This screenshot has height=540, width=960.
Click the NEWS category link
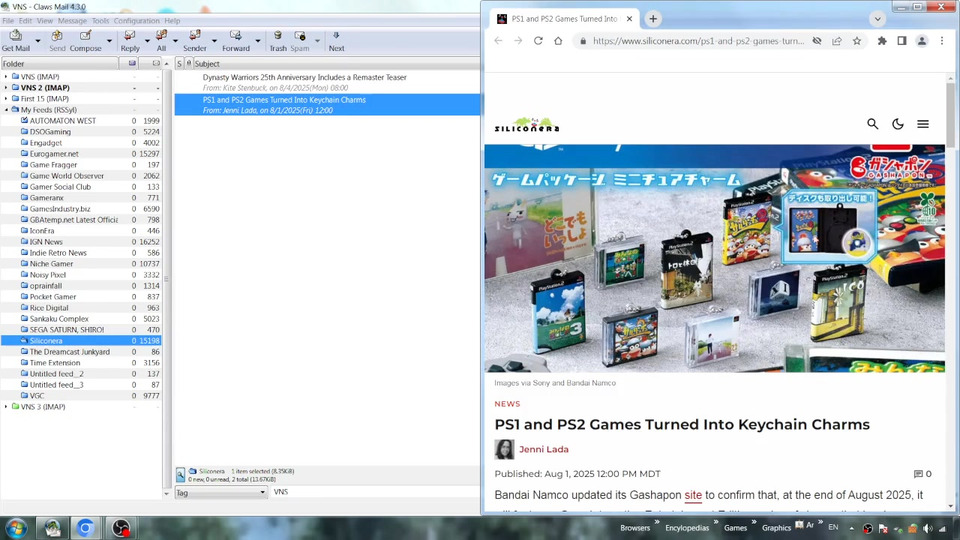click(507, 404)
